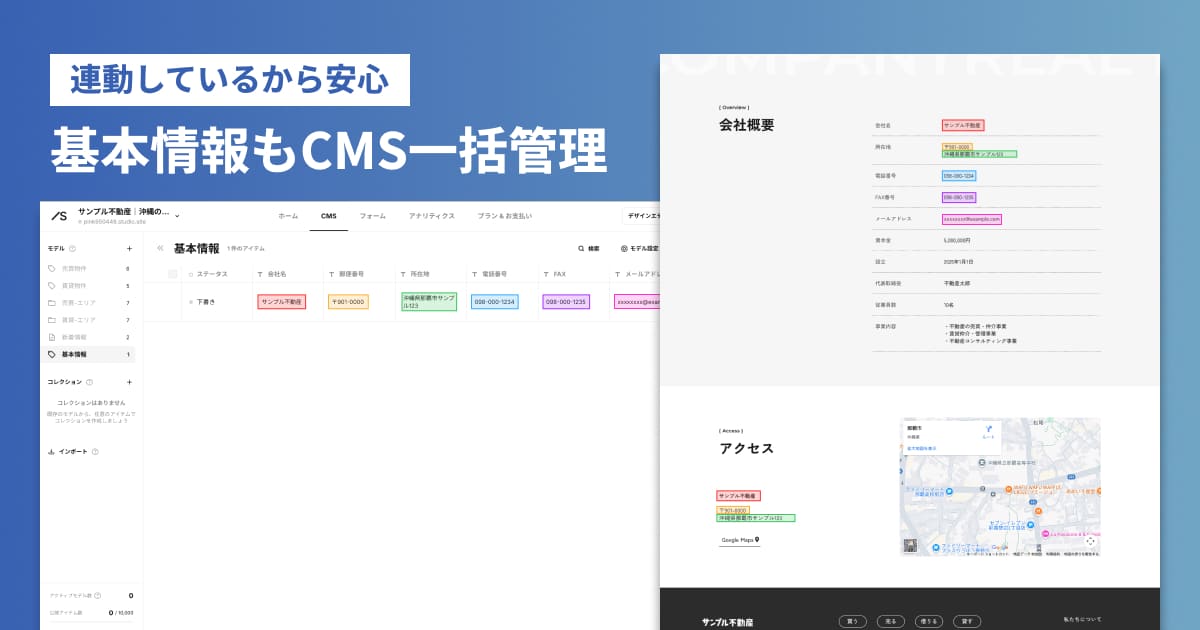Select the select-all checkbox in the table header
Image resolution: width=1200 pixels, height=630 pixels.
coord(172,274)
